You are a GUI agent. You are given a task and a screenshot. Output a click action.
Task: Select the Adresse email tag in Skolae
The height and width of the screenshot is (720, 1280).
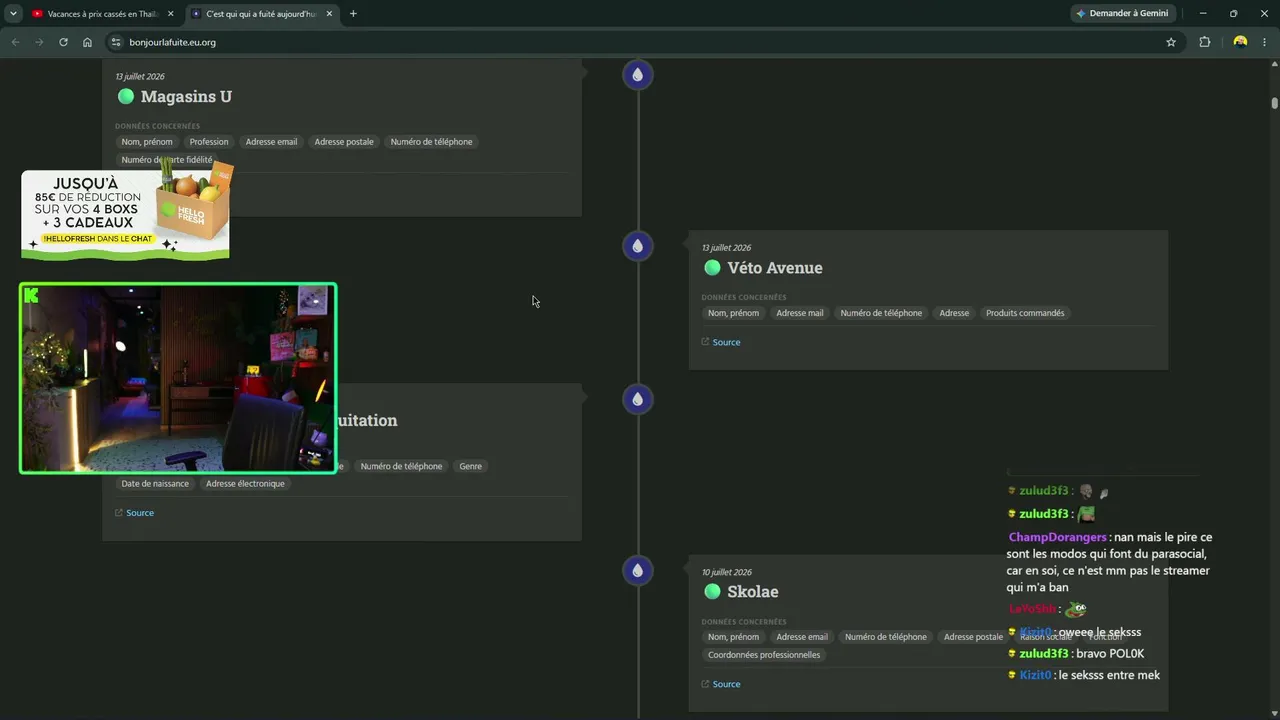pyautogui.click(x=802, y=637)
